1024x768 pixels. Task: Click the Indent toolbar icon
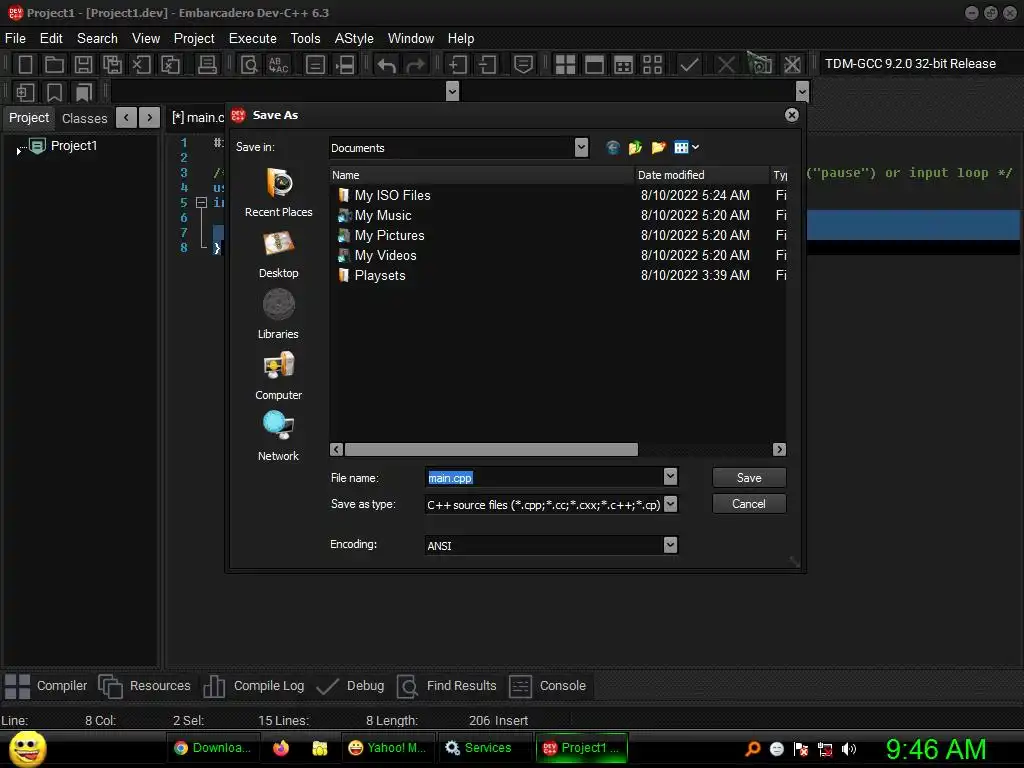point(458,64)
